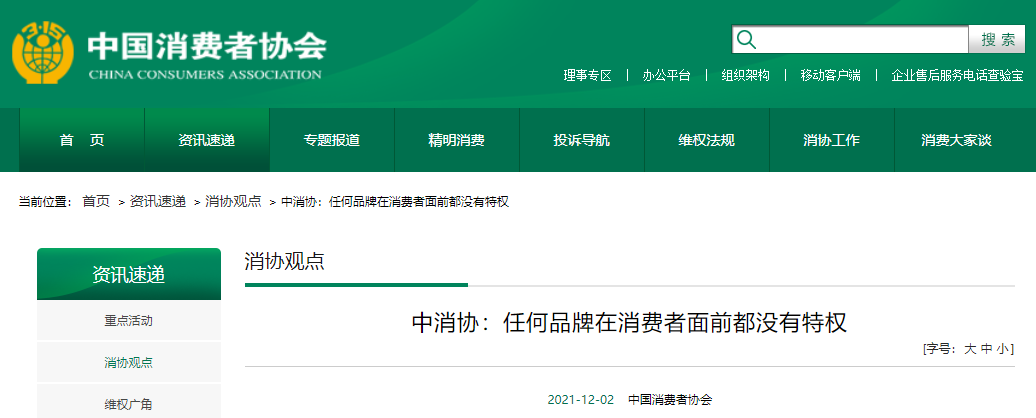Open 专题报道 navigation item
The height and width of the screenshot is (418, 1036).
[x=332, y=140]
